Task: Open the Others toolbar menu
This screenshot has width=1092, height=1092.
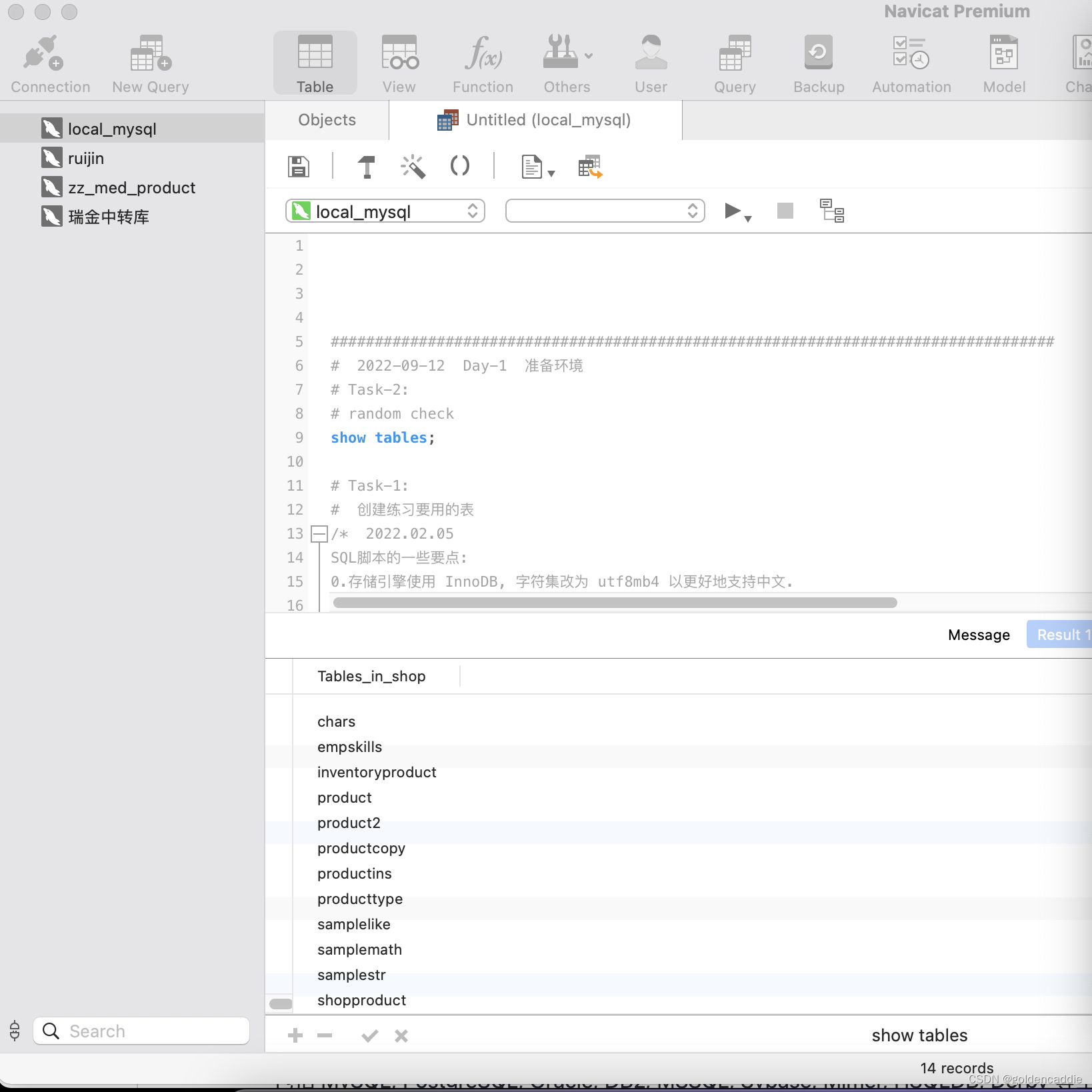Action: coord(567,64)
